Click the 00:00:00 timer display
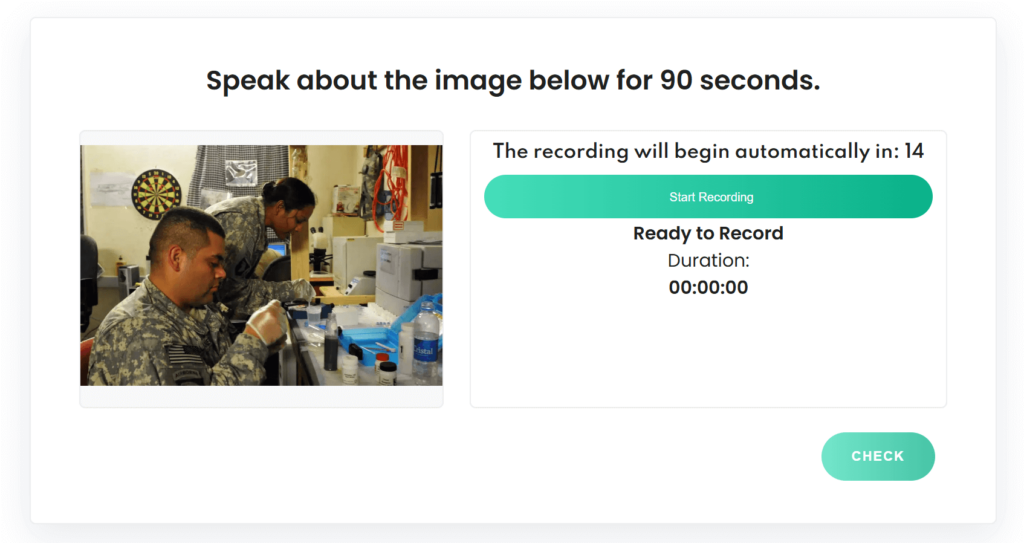This screenshot has height=543, width=1024. [x=708, y=288]
